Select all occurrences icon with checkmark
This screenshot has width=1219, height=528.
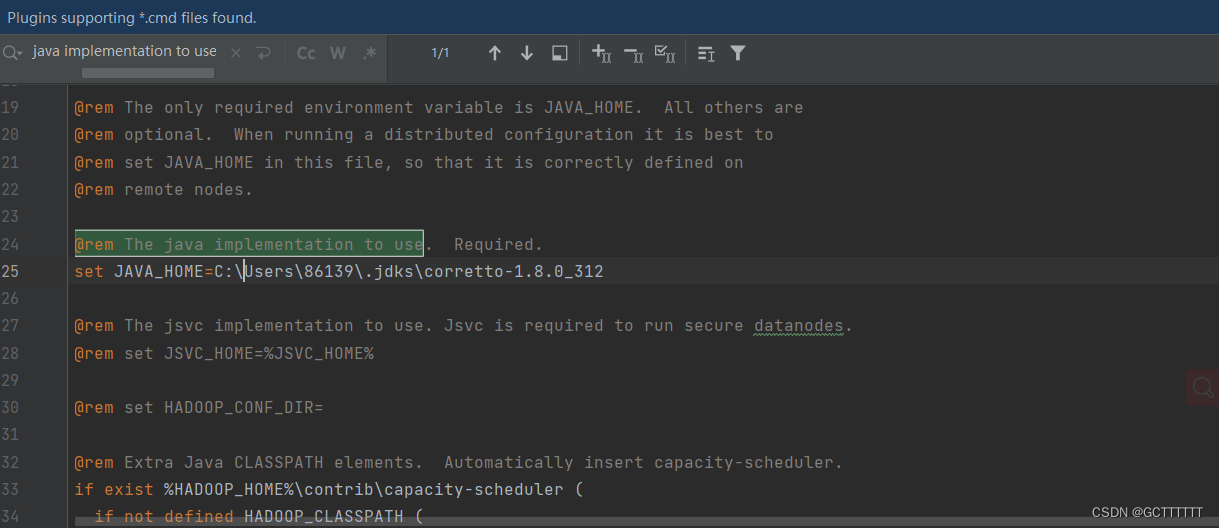[665, 53]
